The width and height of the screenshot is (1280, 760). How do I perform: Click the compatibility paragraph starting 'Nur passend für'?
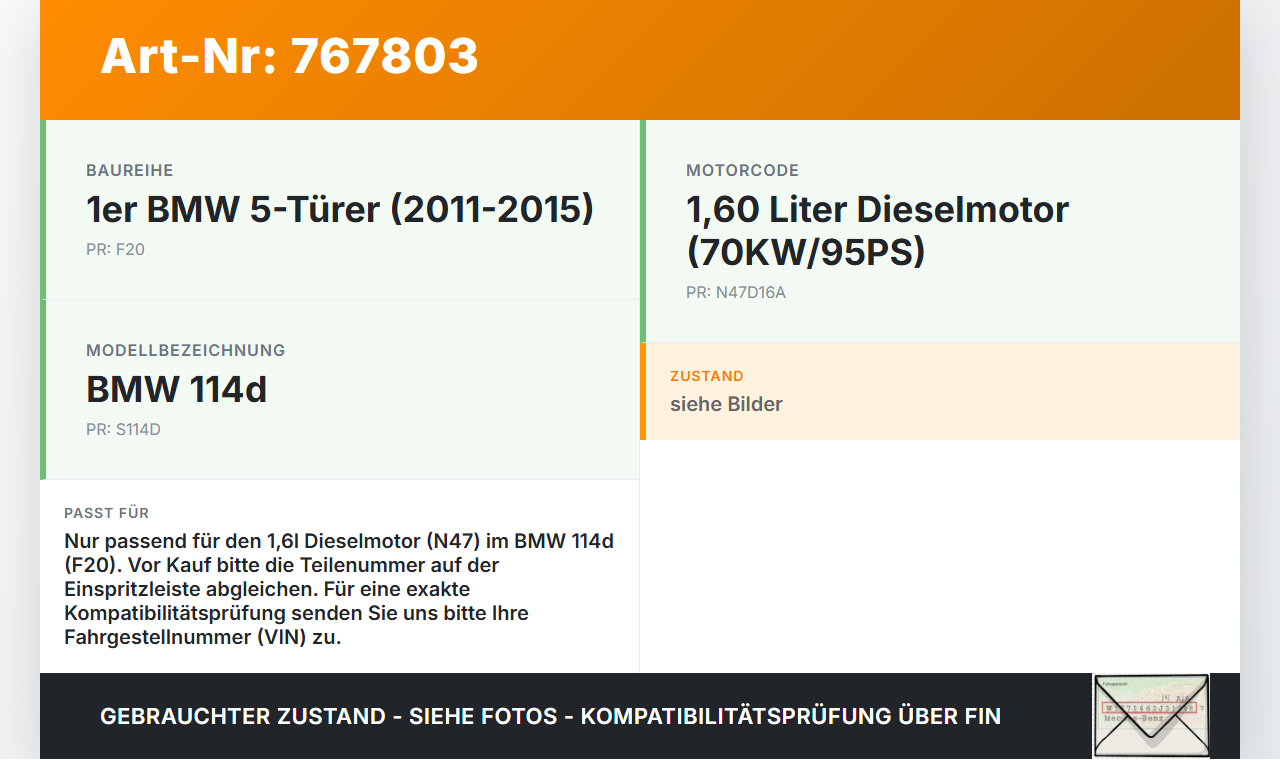339,589
